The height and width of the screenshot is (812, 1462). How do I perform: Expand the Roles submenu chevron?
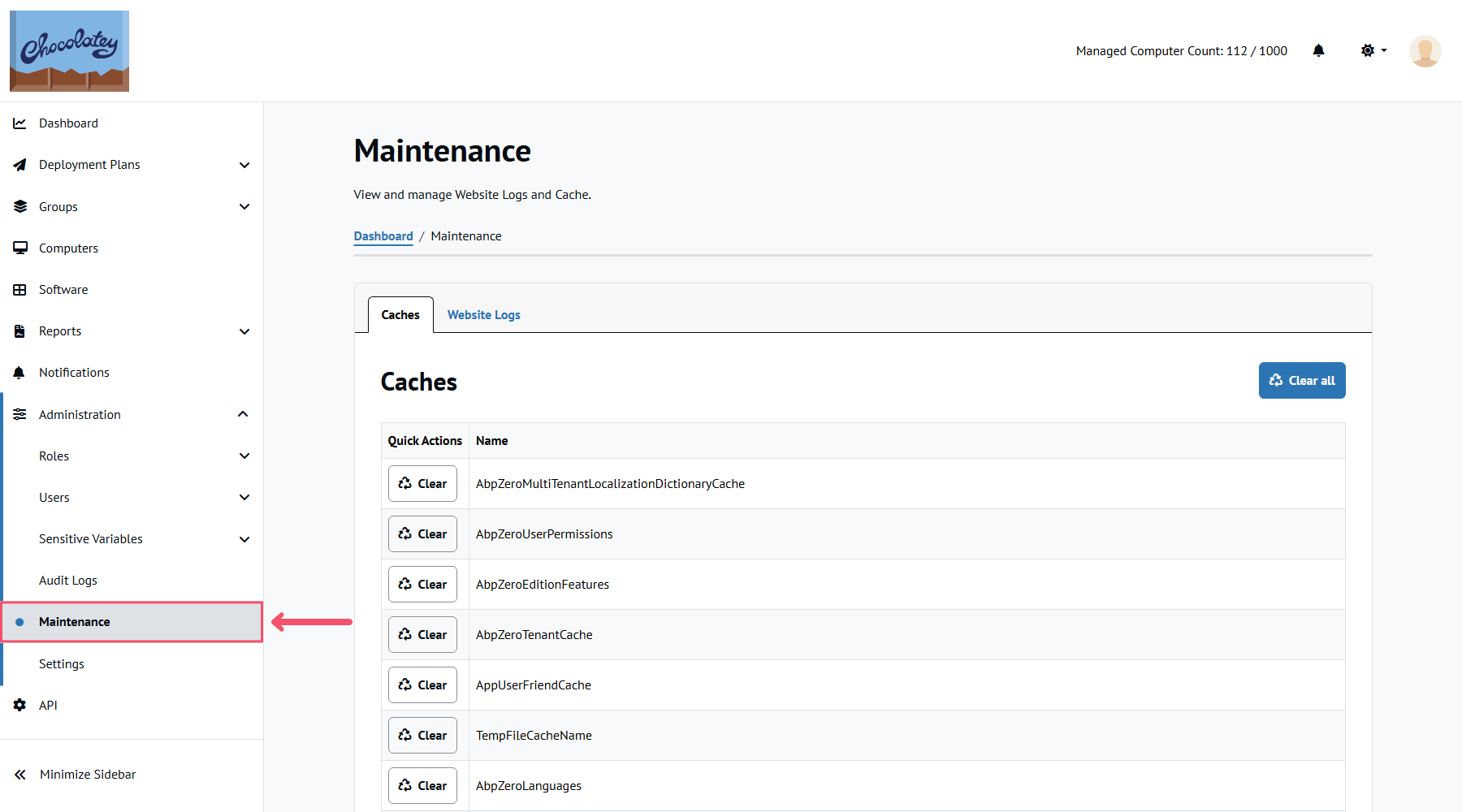244,456
